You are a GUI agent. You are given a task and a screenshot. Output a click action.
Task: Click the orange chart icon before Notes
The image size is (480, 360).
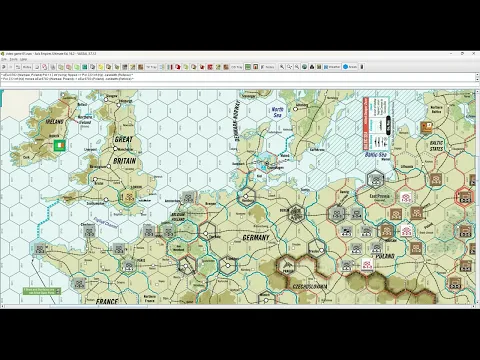255,67
